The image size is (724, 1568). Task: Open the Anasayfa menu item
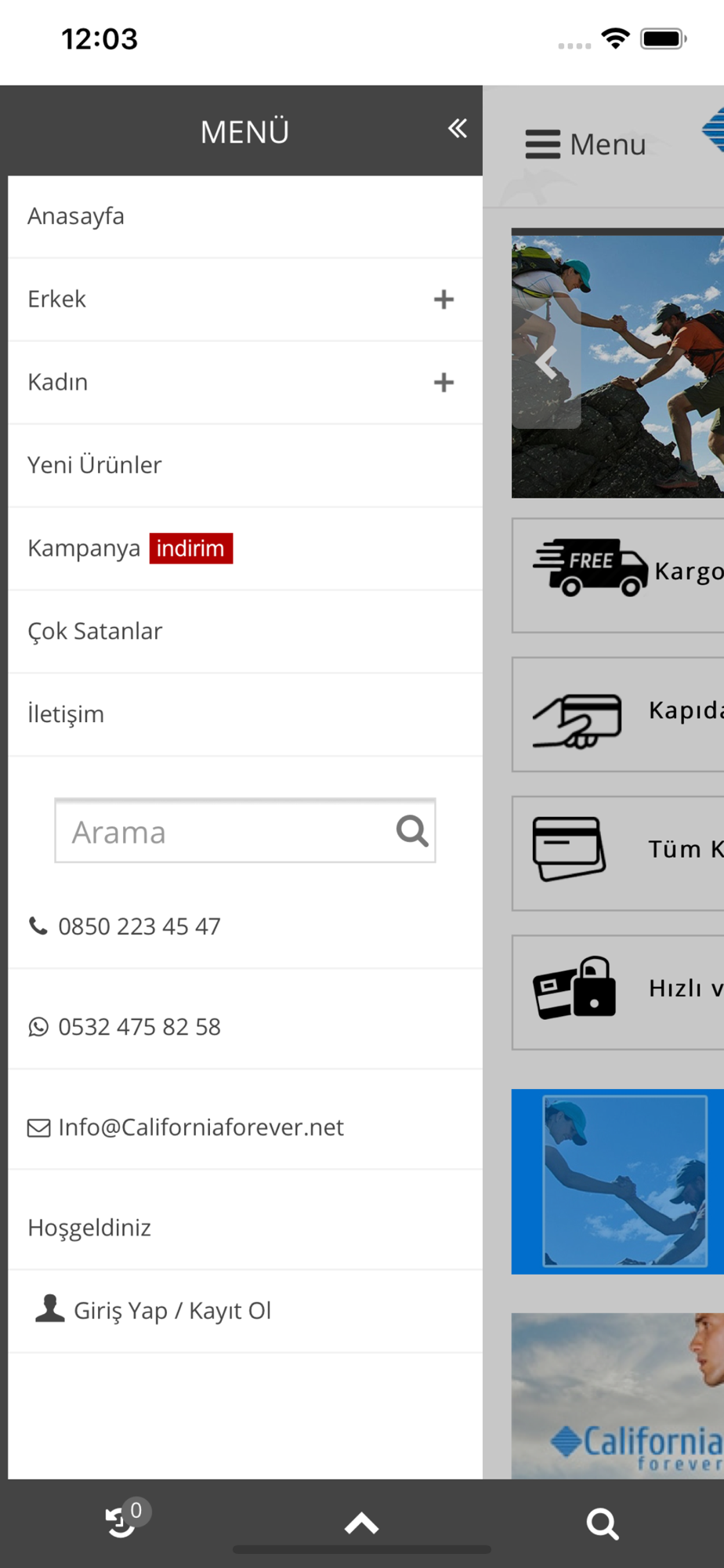[x=245, y=216]
